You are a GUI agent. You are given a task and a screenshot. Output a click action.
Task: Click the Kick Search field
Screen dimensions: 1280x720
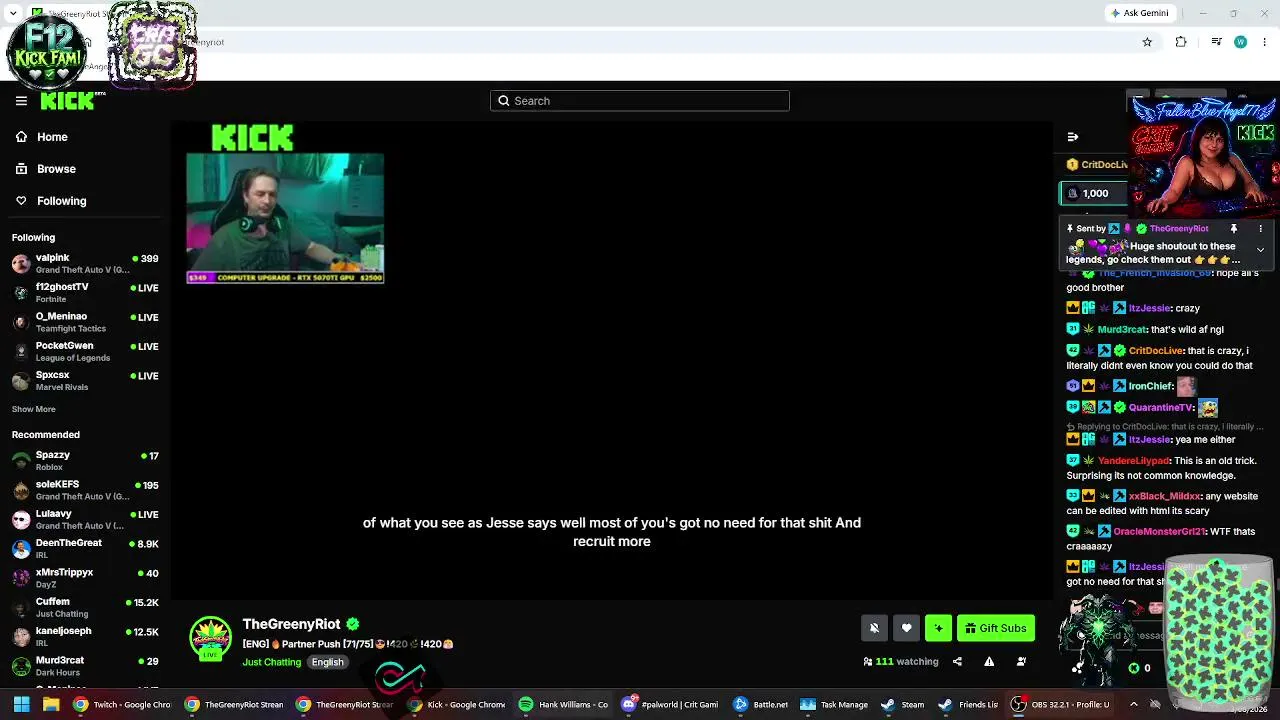(x=640, y=101)
